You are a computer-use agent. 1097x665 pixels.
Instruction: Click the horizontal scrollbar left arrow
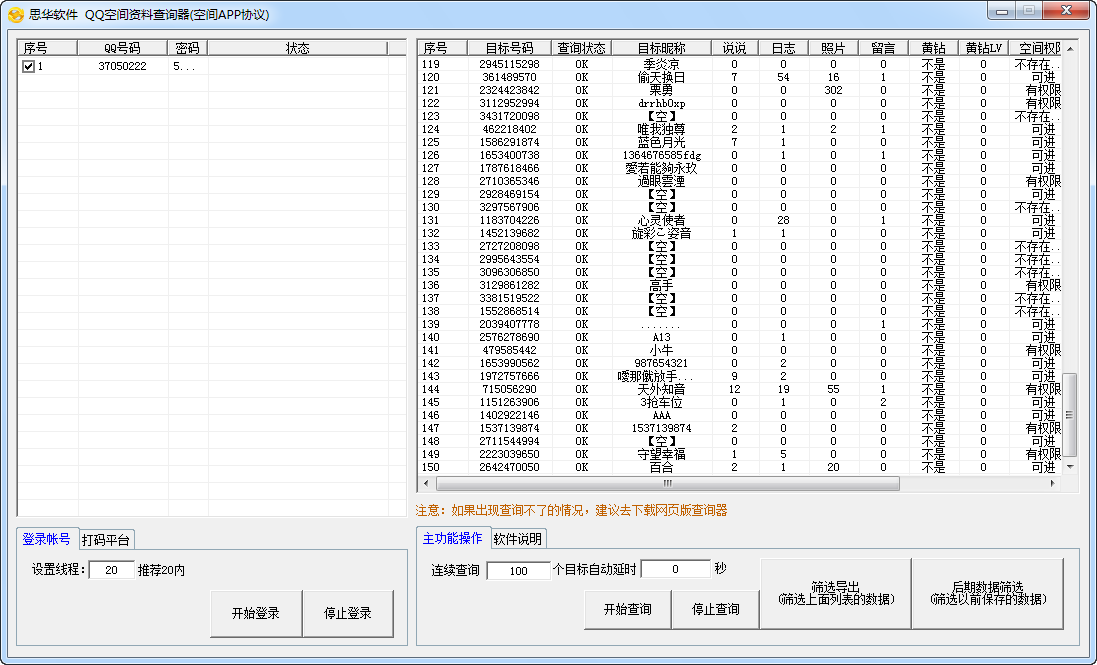tap(425, 483)
